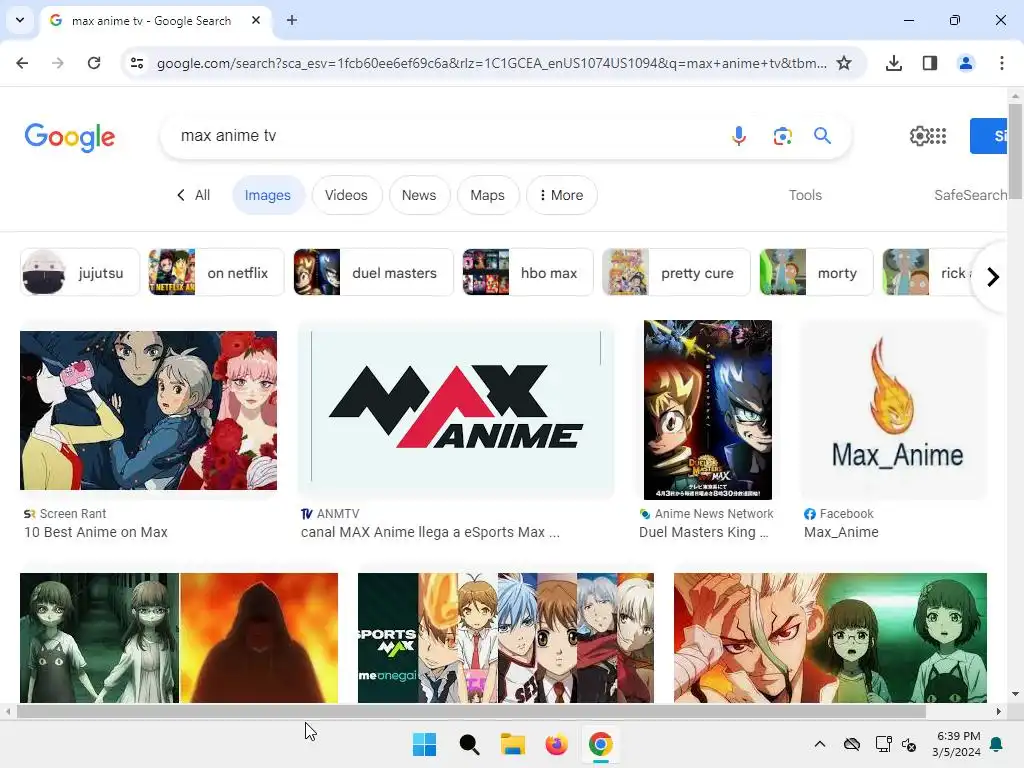Go back to the previous page
This screenshot has width=1024, height=768.
(x=22, y=63)
